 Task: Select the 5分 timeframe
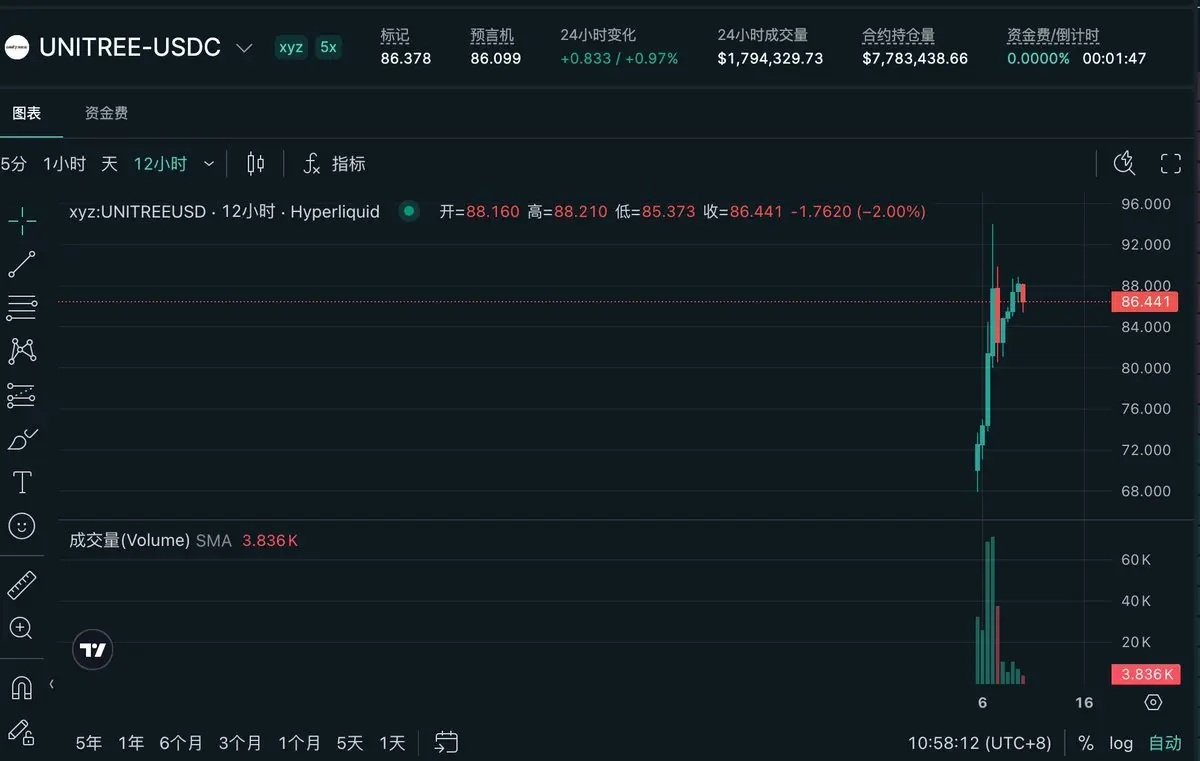[14, 164]
